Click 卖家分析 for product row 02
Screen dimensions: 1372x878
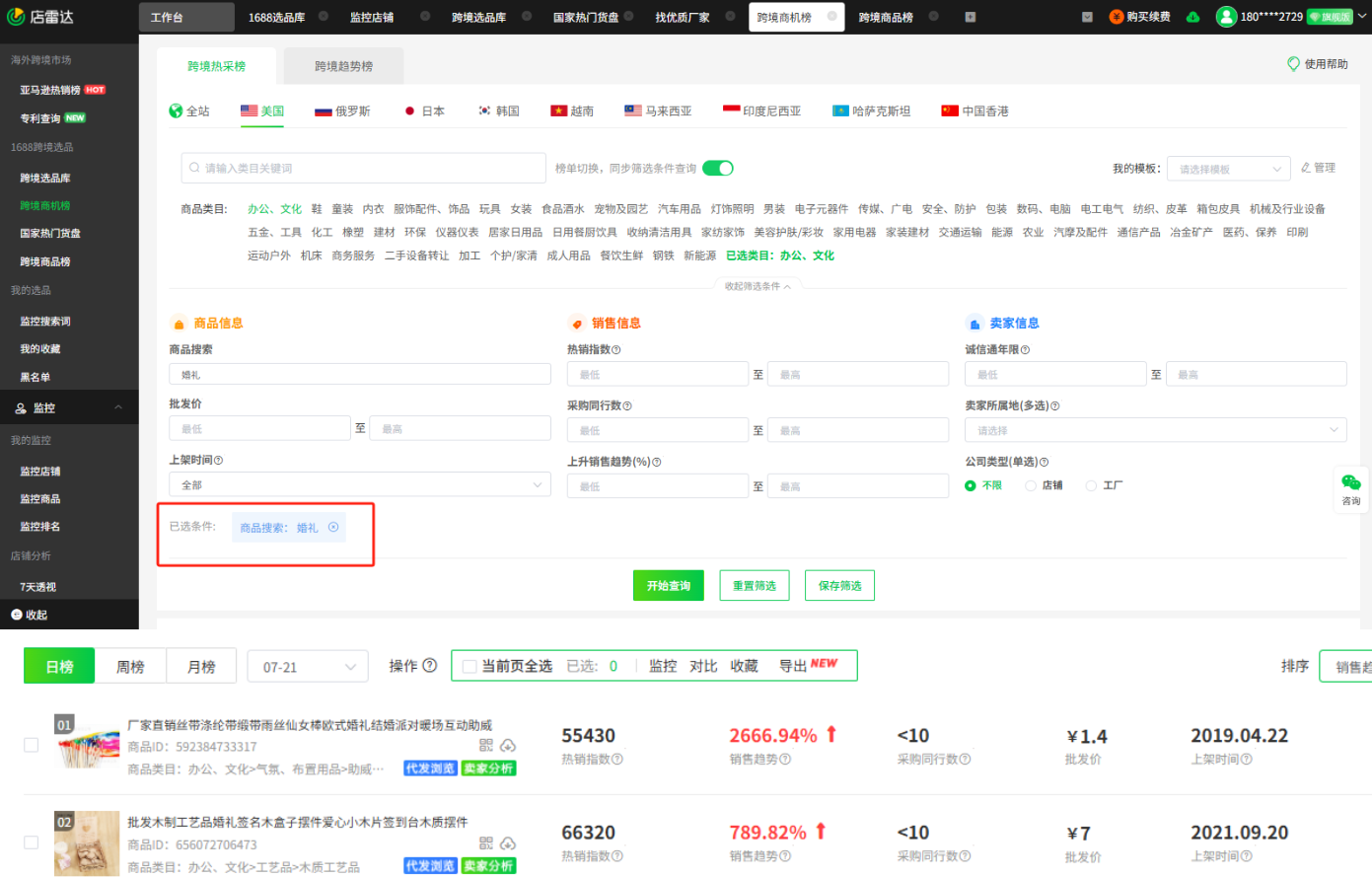click(489, 866)
